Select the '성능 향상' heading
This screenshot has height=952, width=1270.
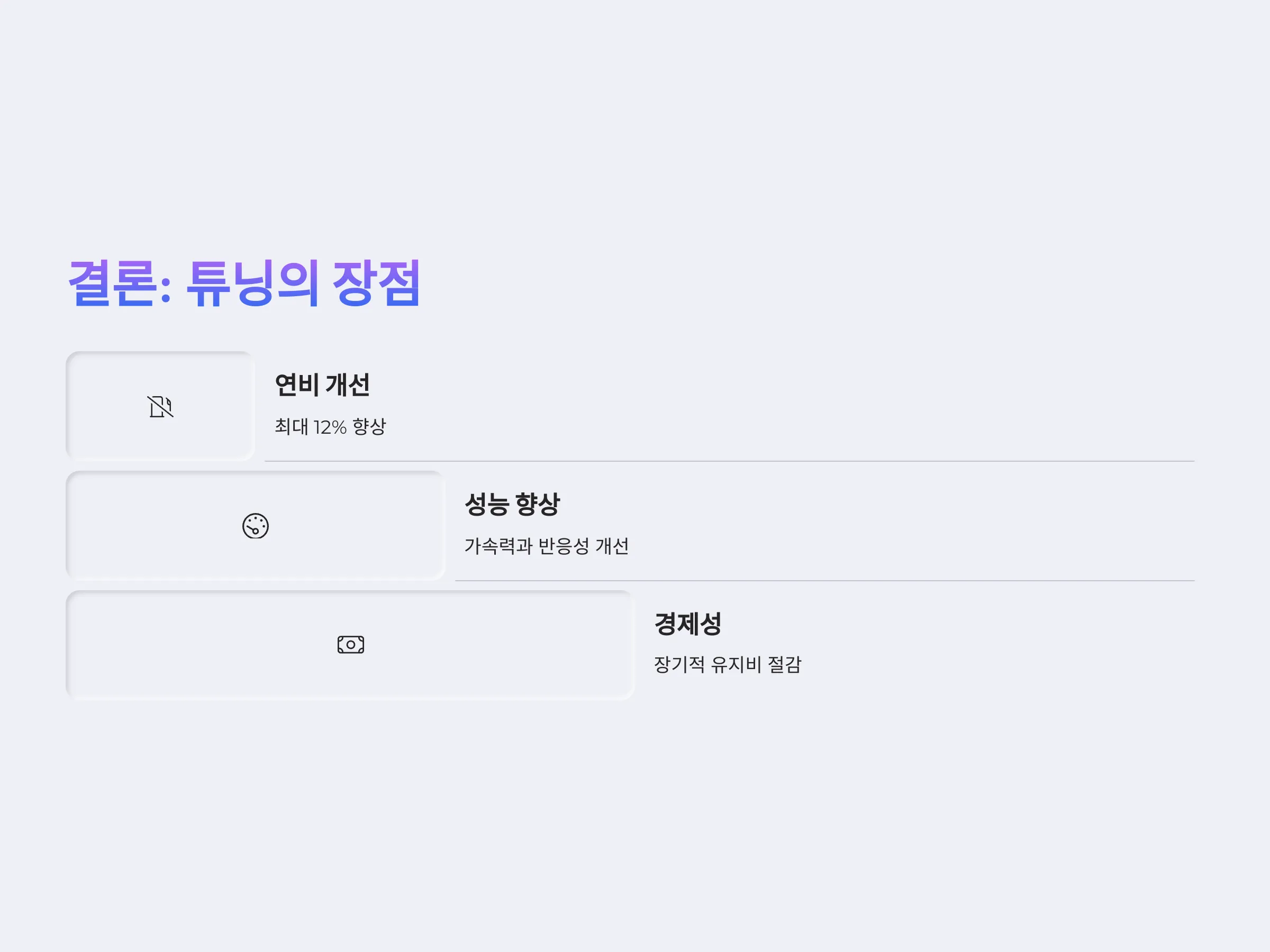coord(512,504)
